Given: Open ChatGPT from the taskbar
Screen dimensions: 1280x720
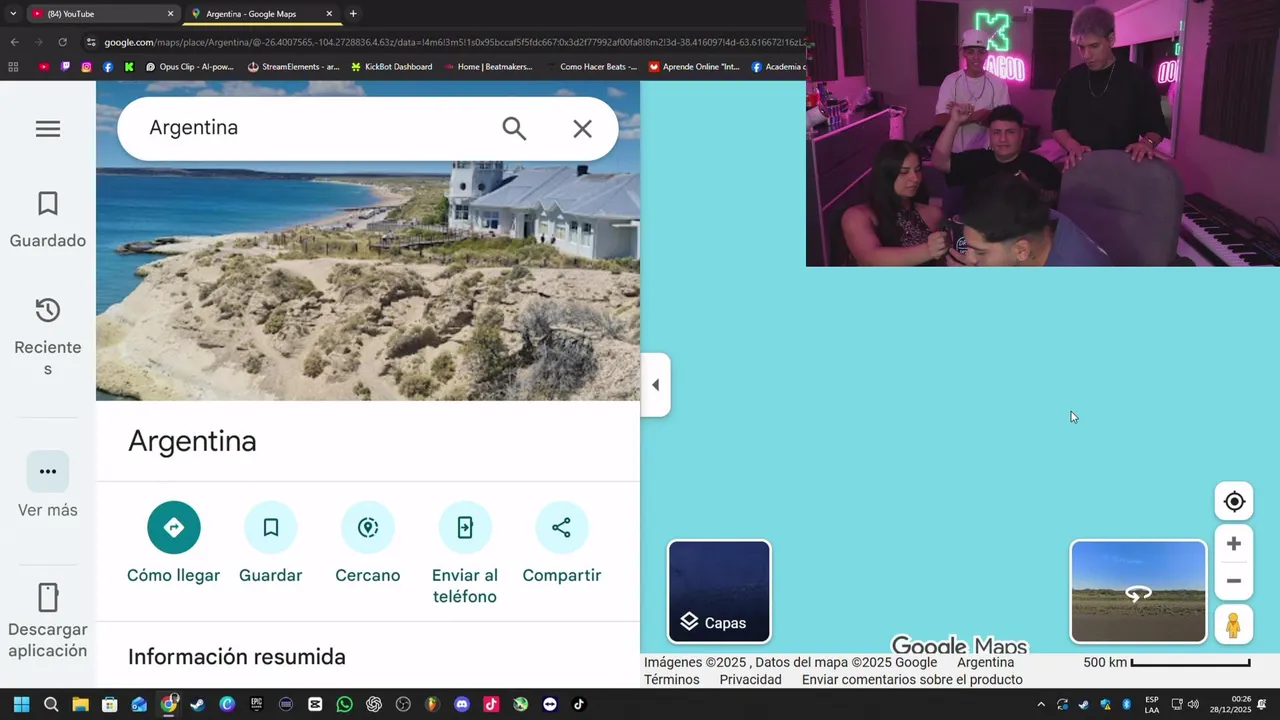Looking at the screenshot, I should coord(374,704).
